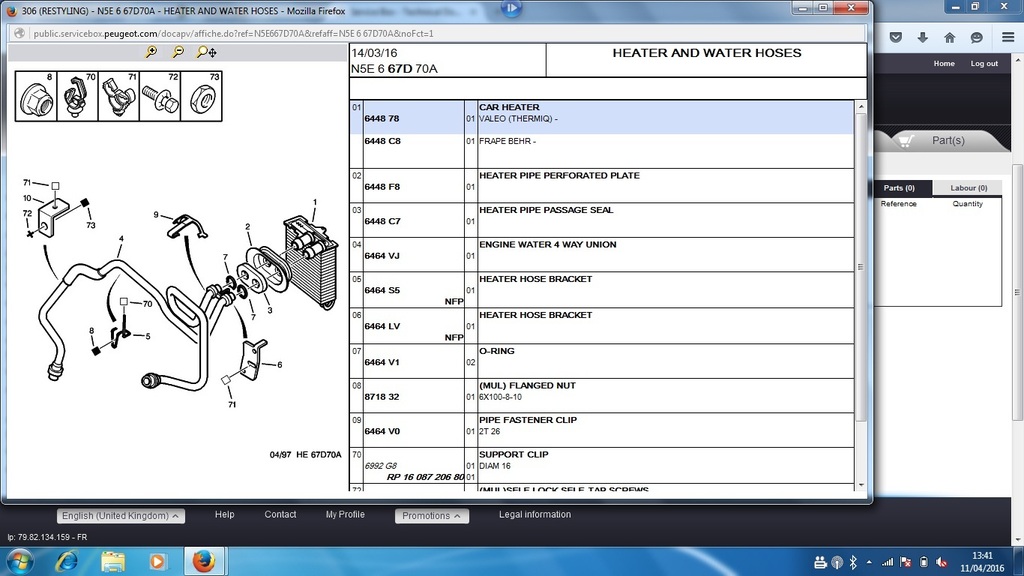
Task: Click the shopping cart icon
Action: click(x=905, y=140)
